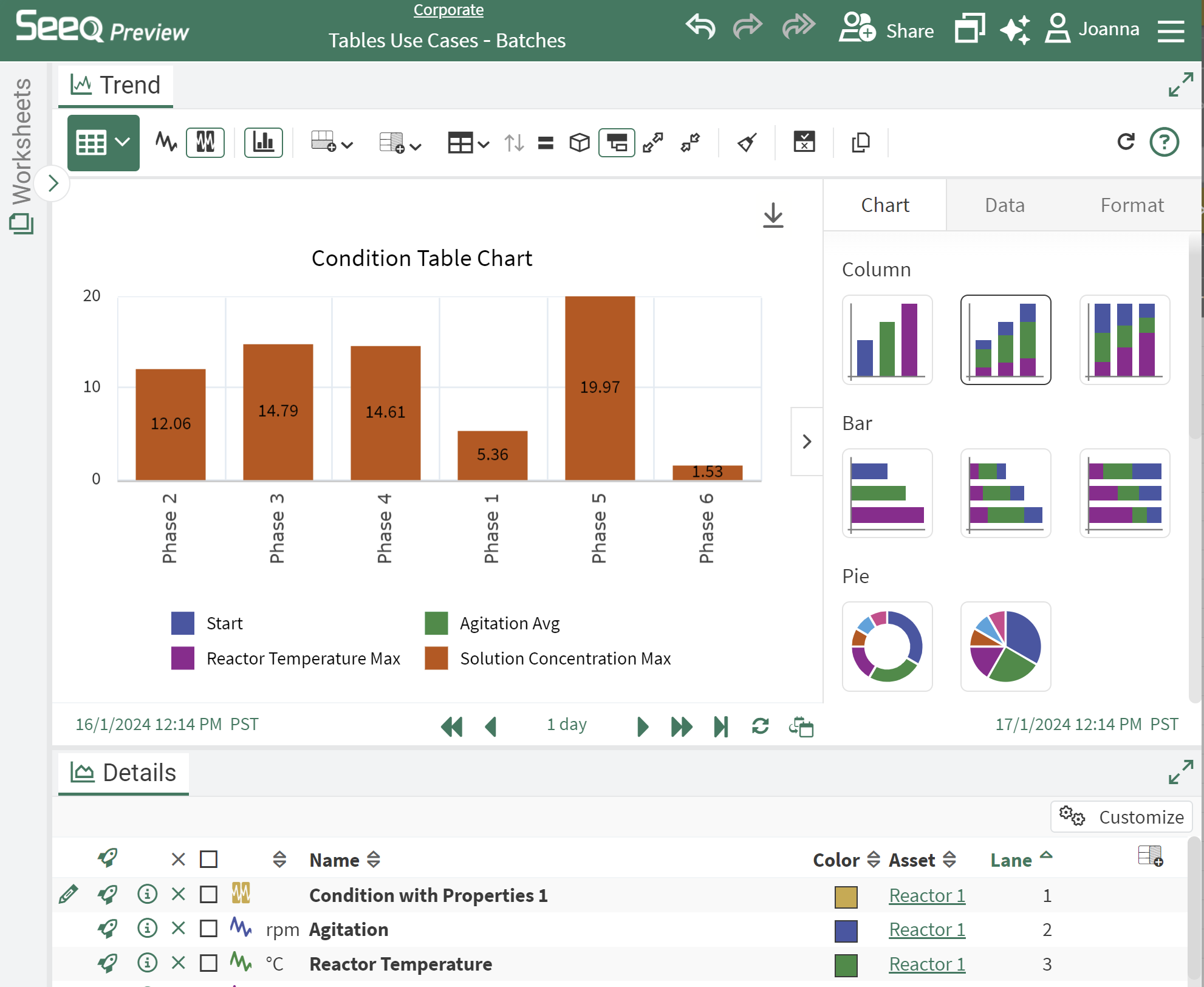Open the help question mark icon
Image resolution: width=1204 pixels, height=987 pixels.
click(1165, 142)
